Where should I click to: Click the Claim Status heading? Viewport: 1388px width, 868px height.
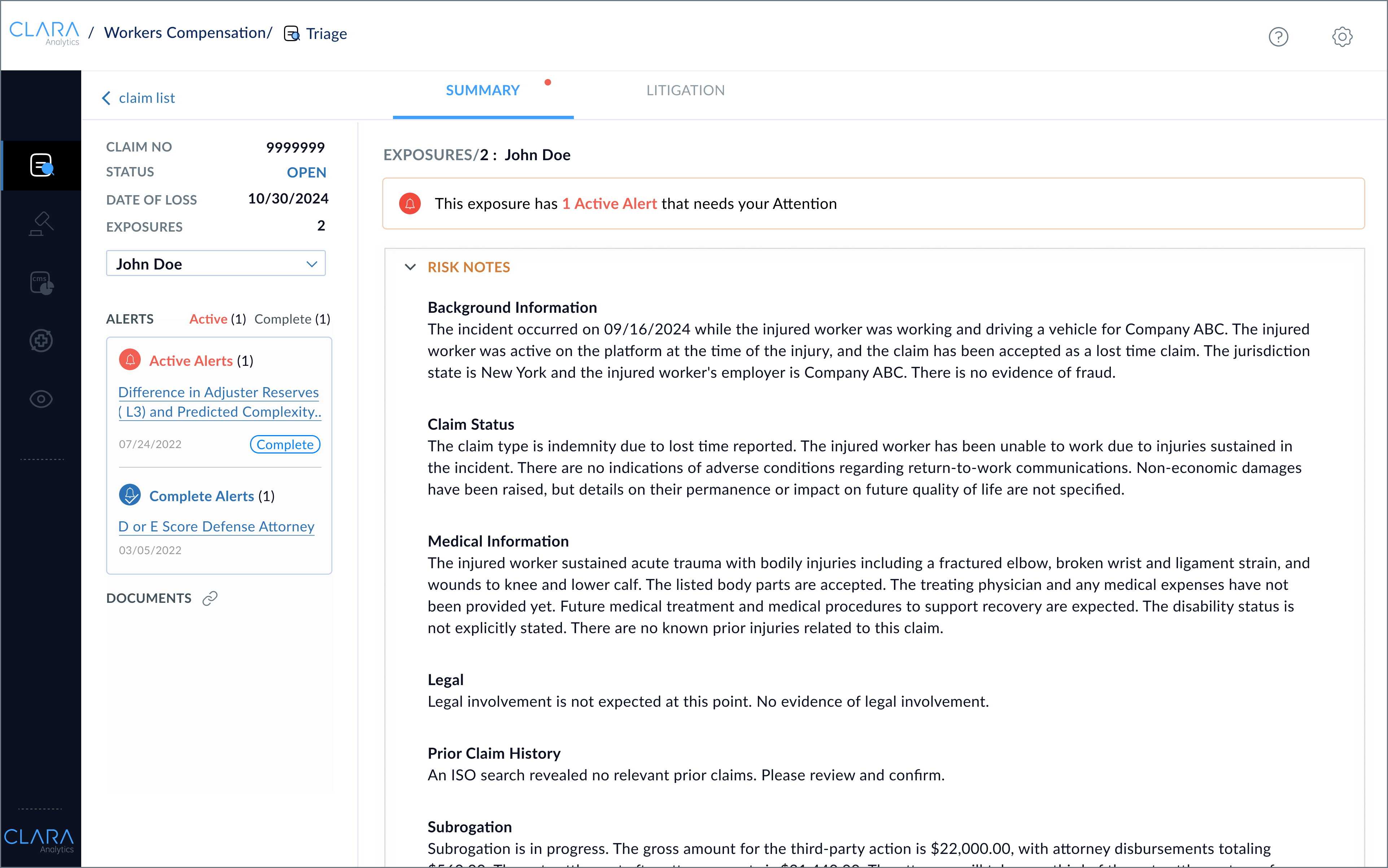tap(471, 424)
